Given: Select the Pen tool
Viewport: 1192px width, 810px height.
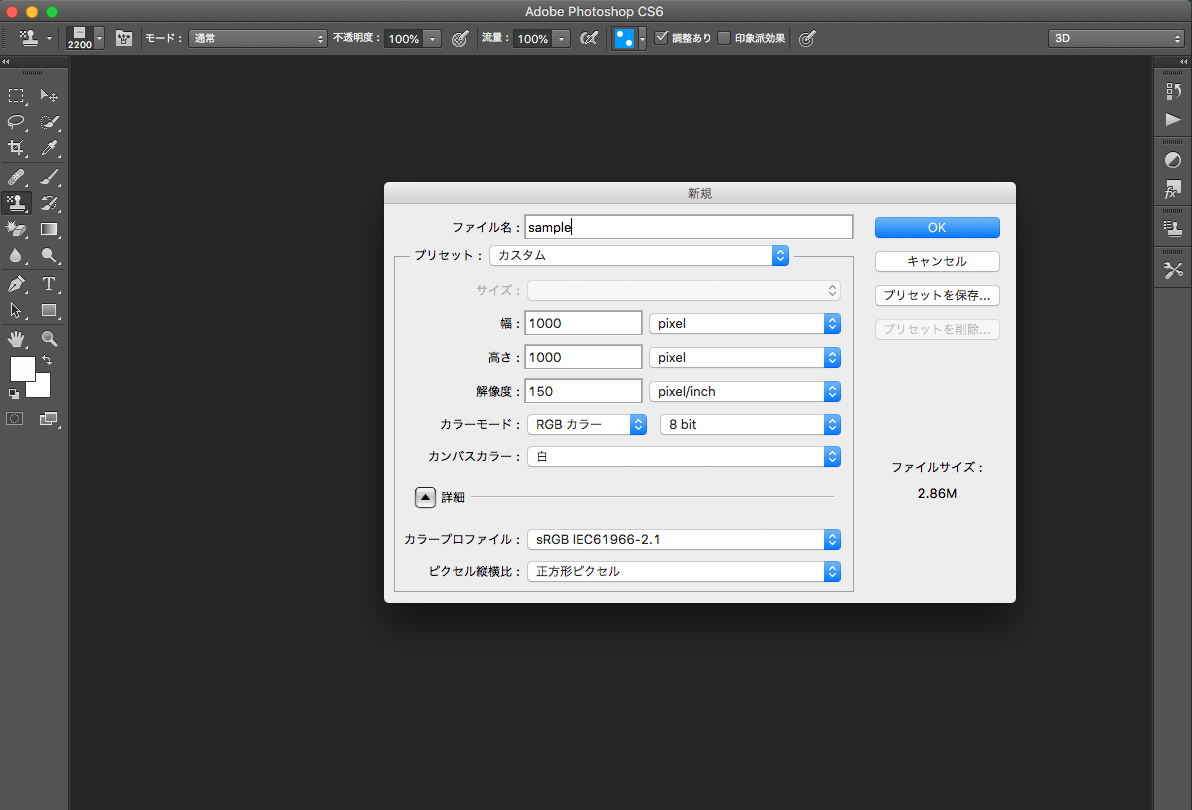Looking at the screenshot, I should point(16,284).
